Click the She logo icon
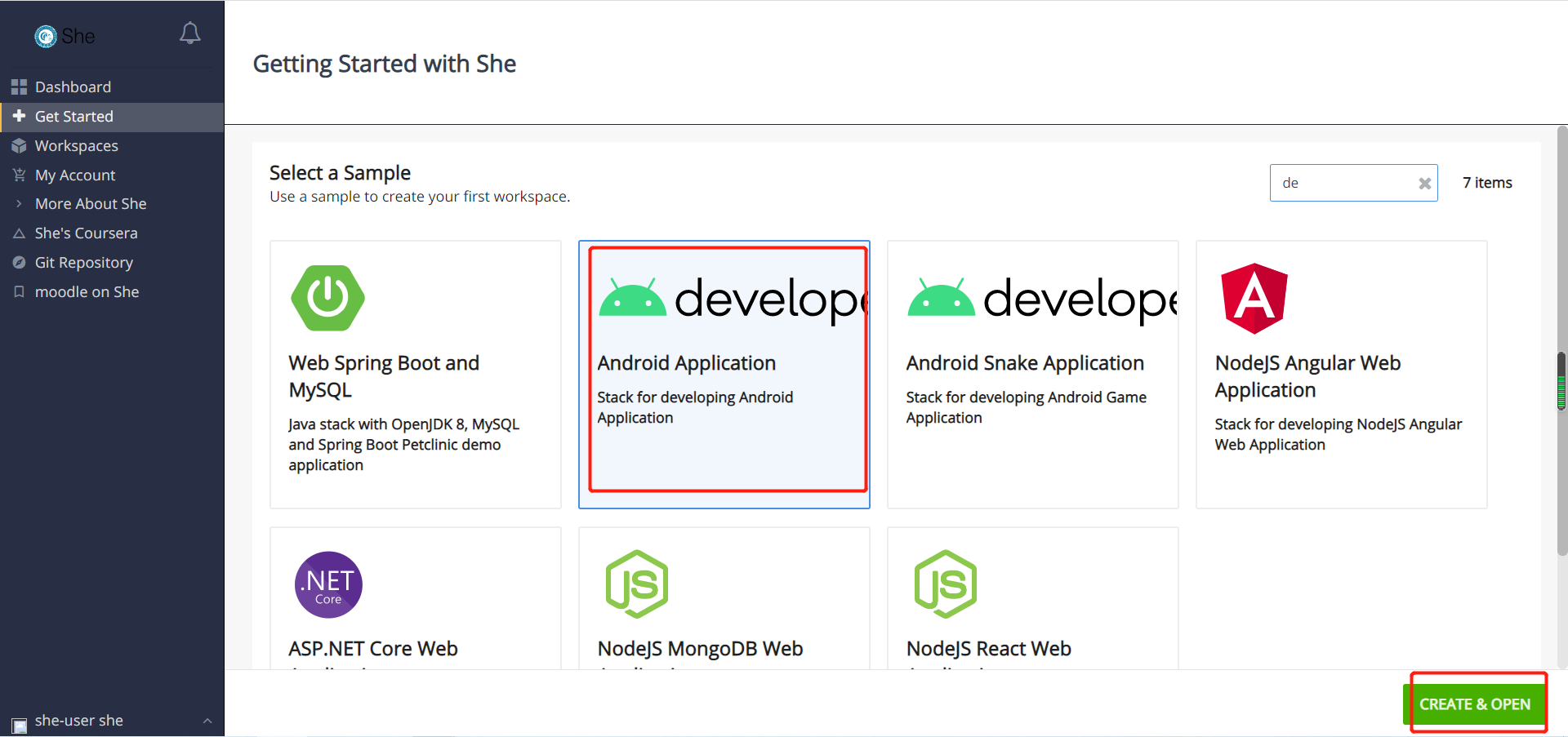1568x737 pixels. 46,36
